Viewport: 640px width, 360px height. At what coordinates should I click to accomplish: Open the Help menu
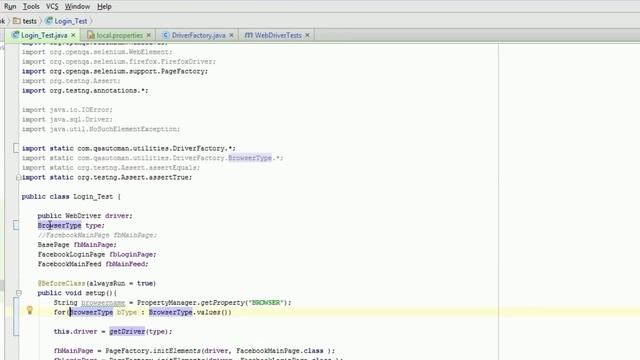pos(104,7)
